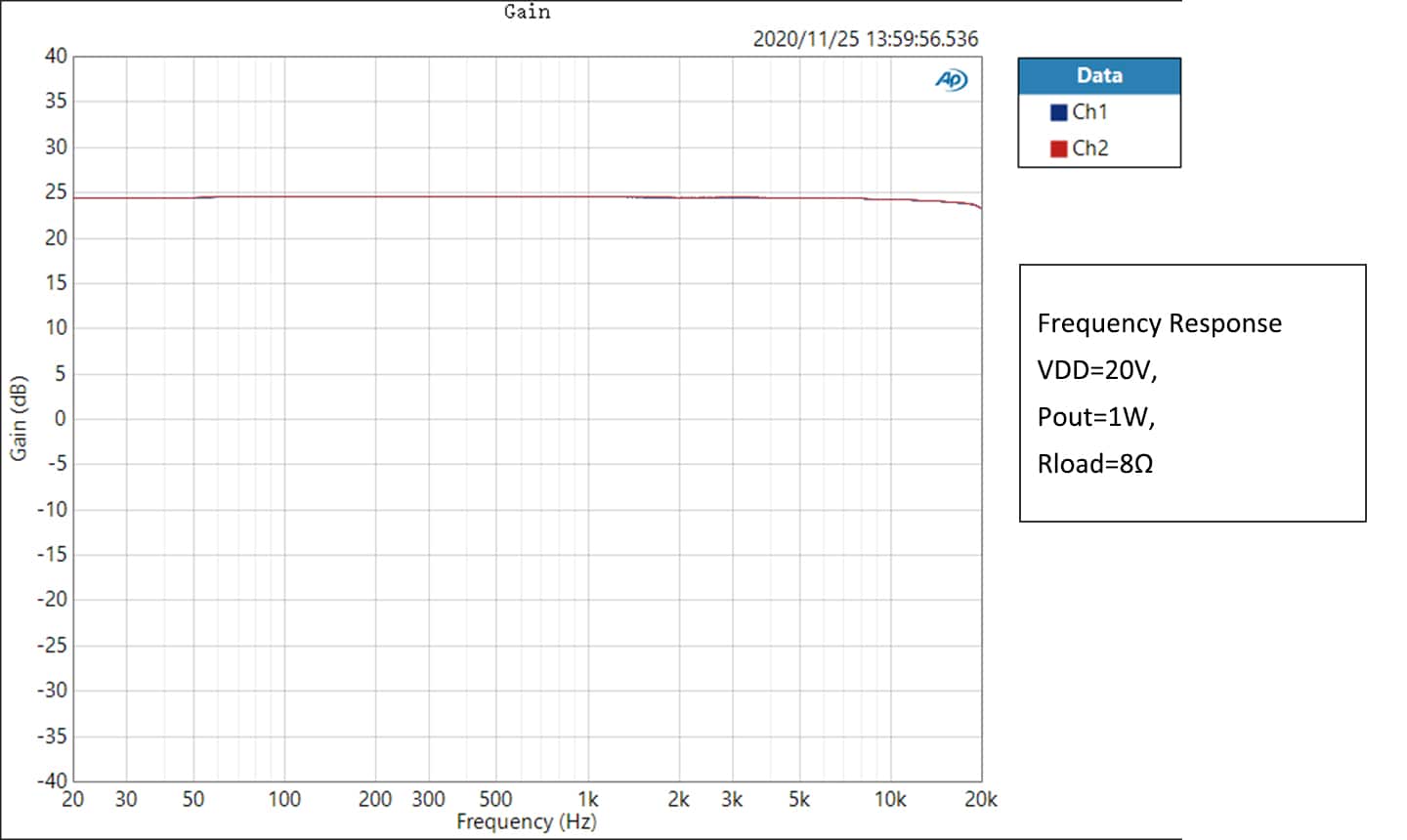This screenshot has width=1407, height=840.
Task: Select the Ch1 legend label
Action: tap(1089, 112)
